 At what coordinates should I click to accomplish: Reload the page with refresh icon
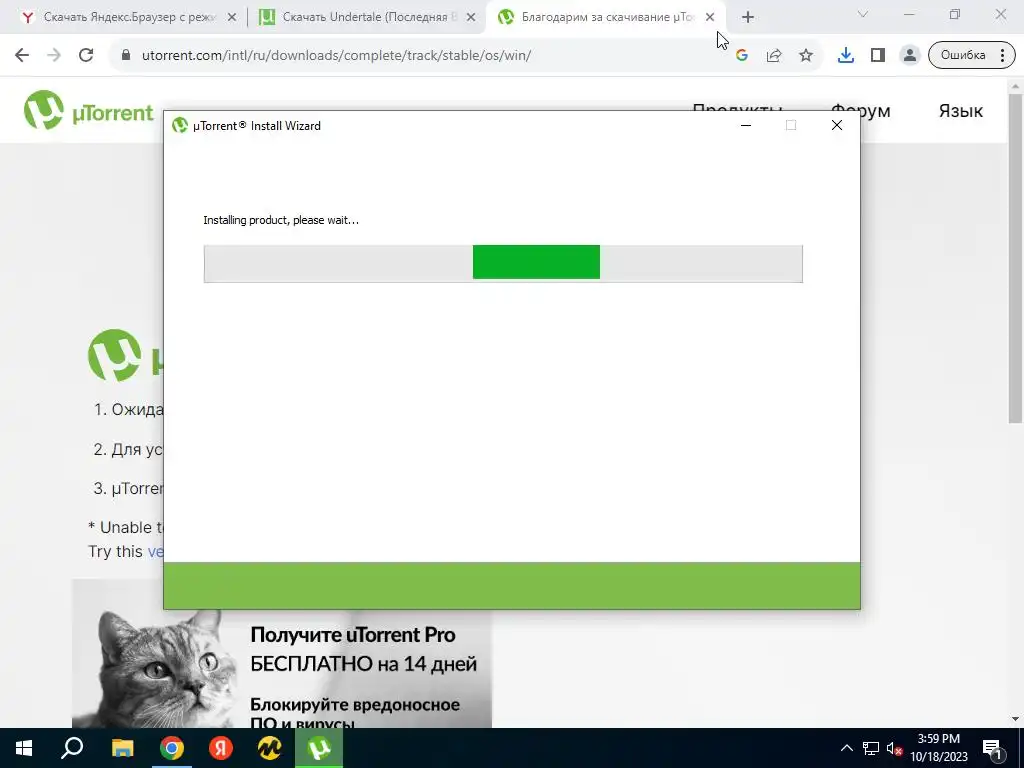[x=86, y=56]
